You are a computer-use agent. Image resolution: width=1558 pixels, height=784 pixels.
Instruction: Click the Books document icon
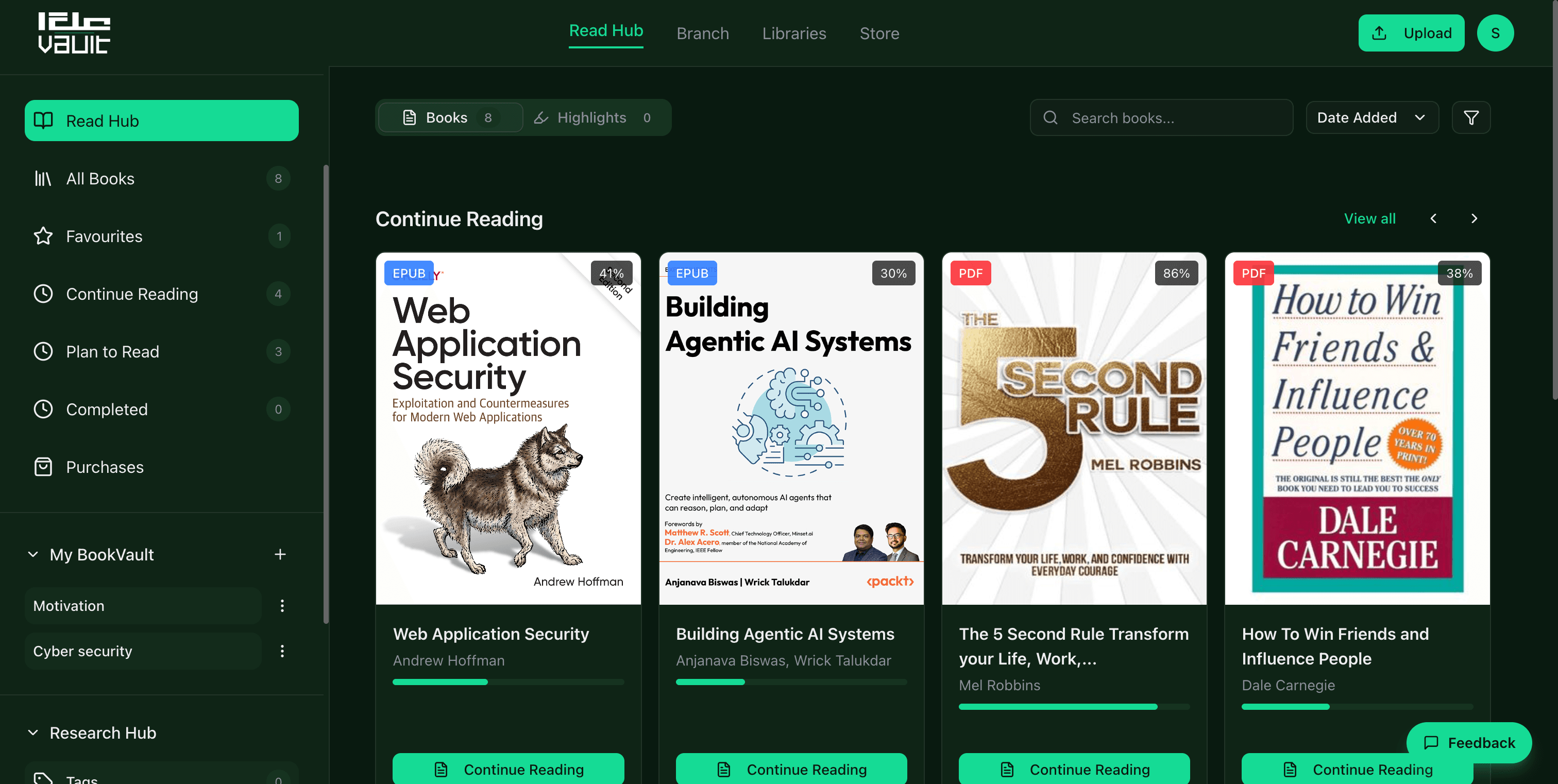(410, 117)
